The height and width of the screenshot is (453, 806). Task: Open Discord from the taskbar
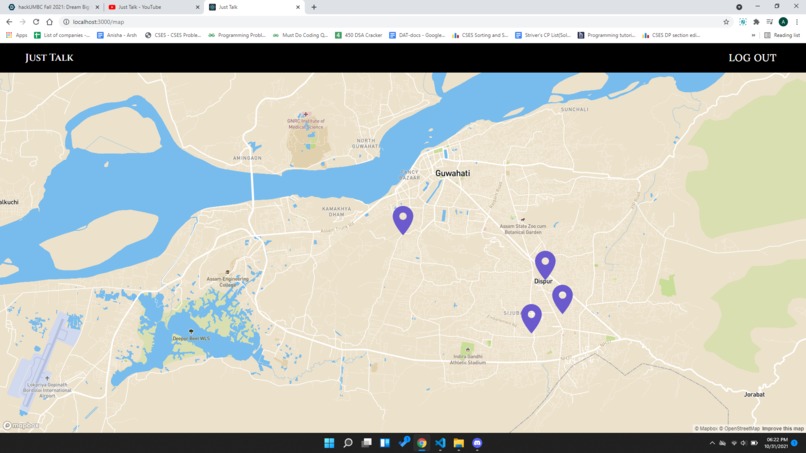477,443
